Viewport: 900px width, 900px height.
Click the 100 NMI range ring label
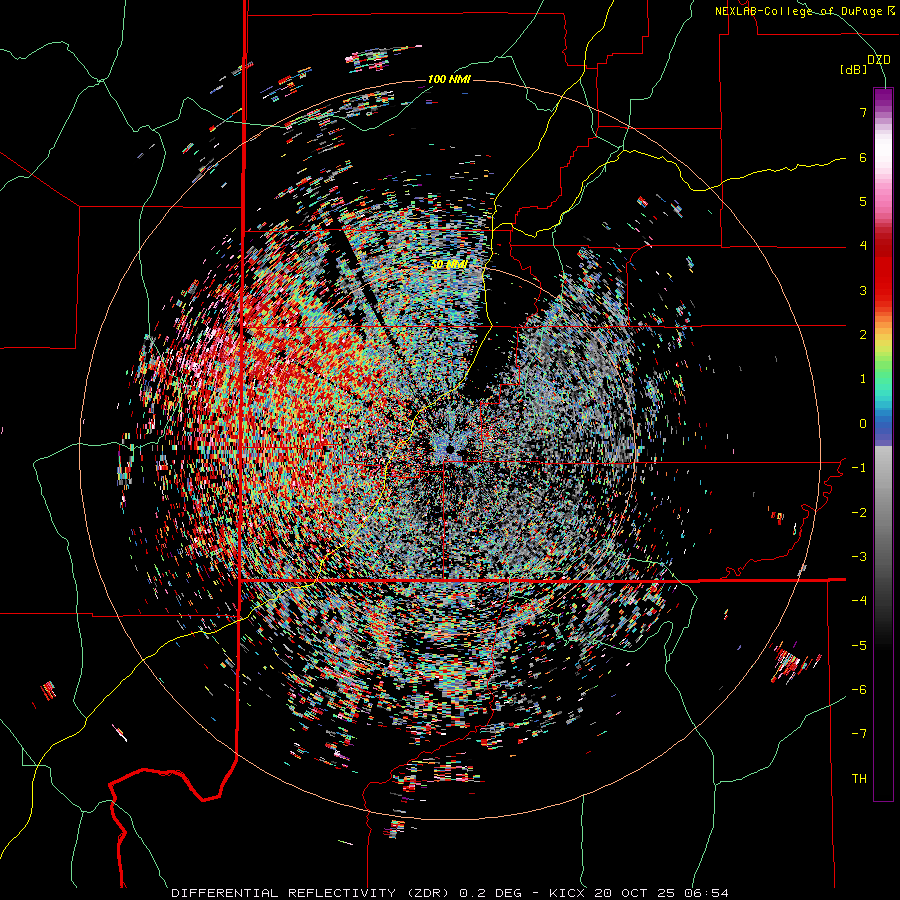tap(449, 79)
